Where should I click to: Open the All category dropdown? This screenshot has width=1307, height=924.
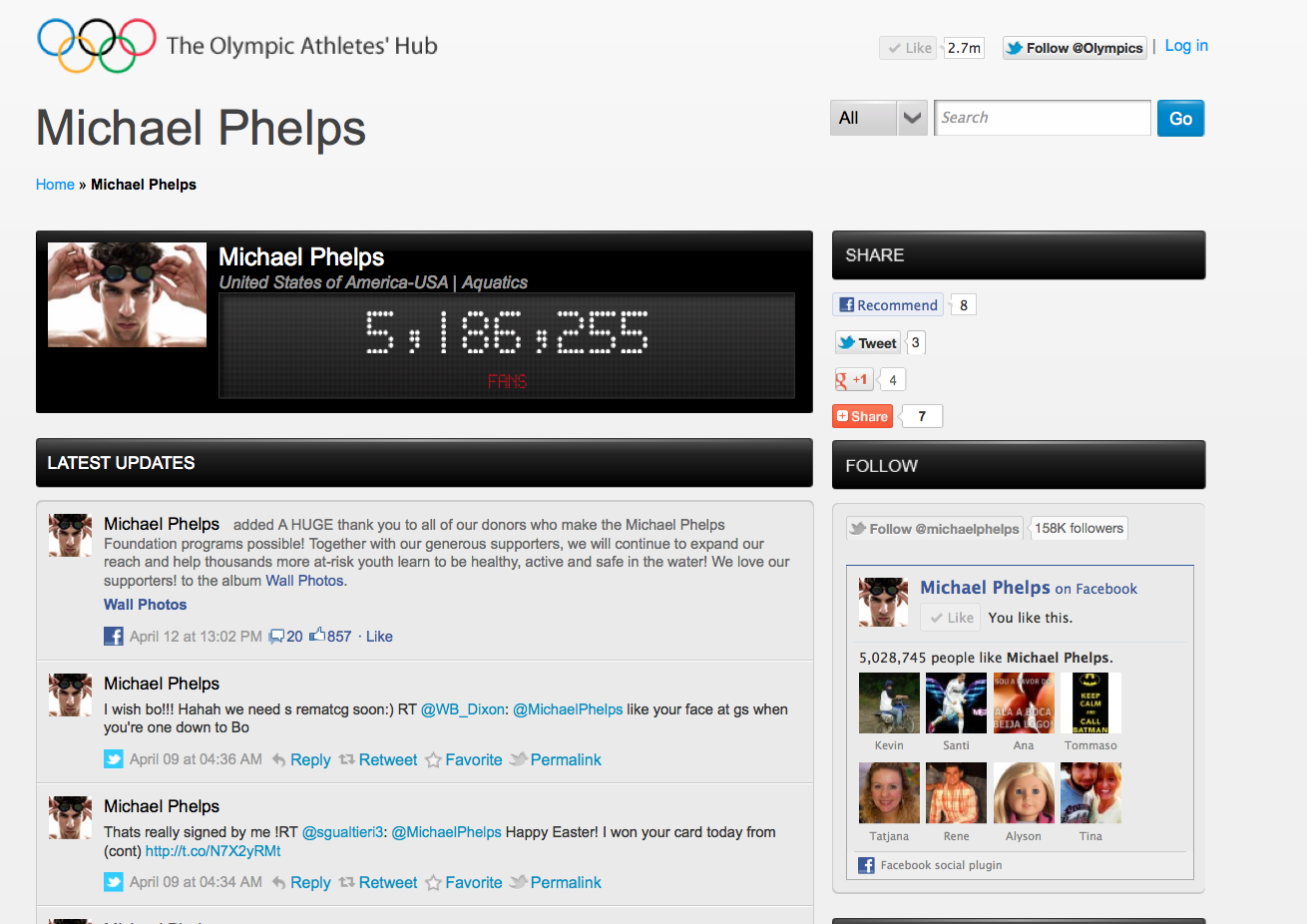point(879,118)
